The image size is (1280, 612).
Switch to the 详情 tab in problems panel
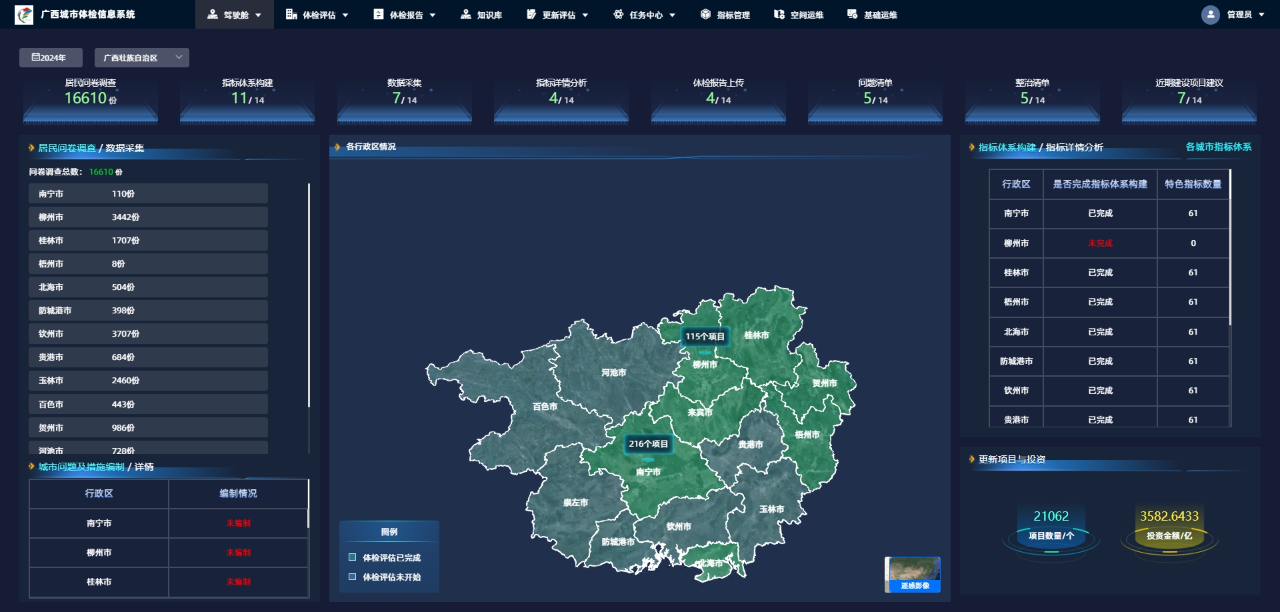pos(144,467)
